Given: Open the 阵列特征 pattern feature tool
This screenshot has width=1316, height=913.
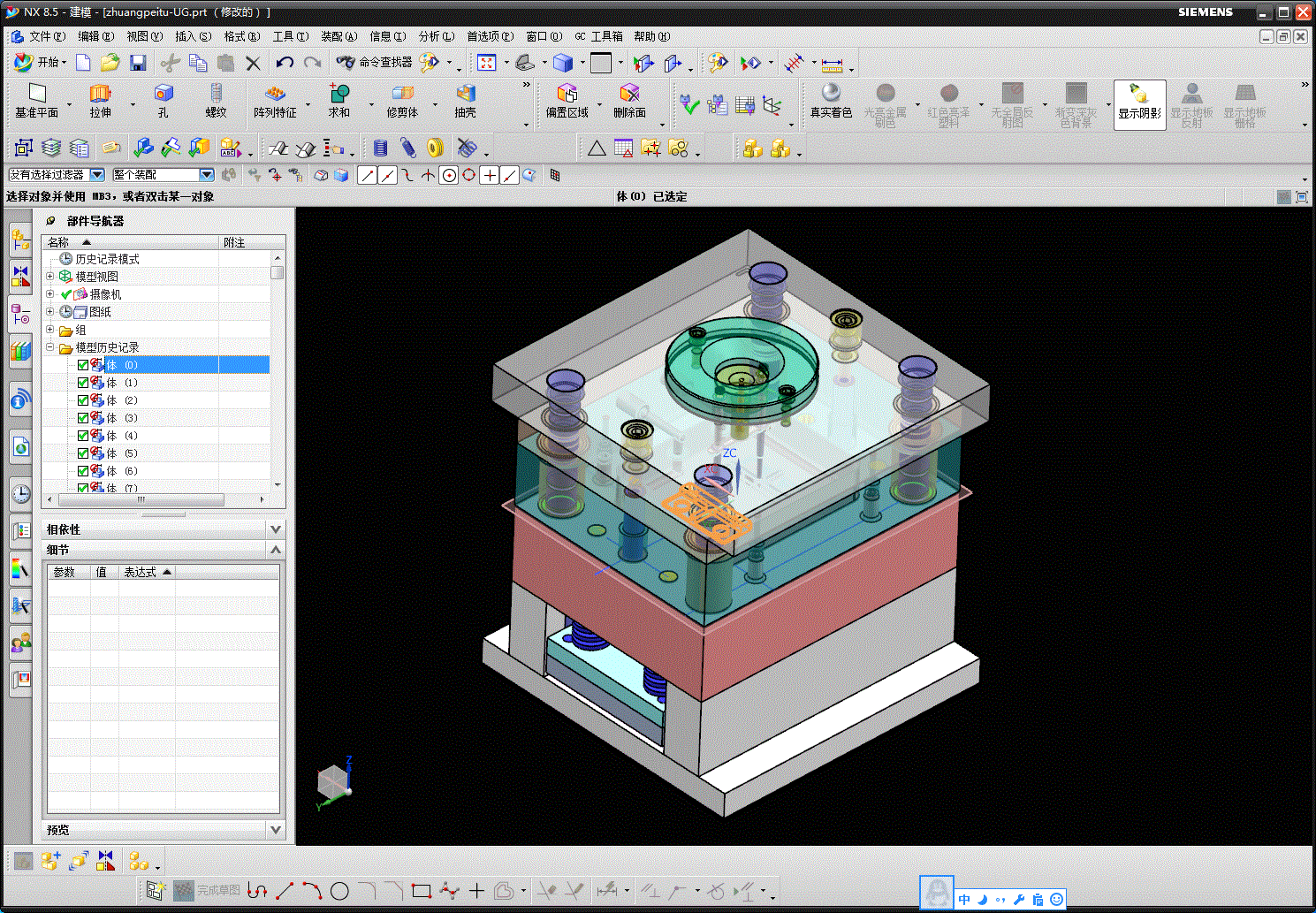Looking at the screenshot, I should 275,101.
